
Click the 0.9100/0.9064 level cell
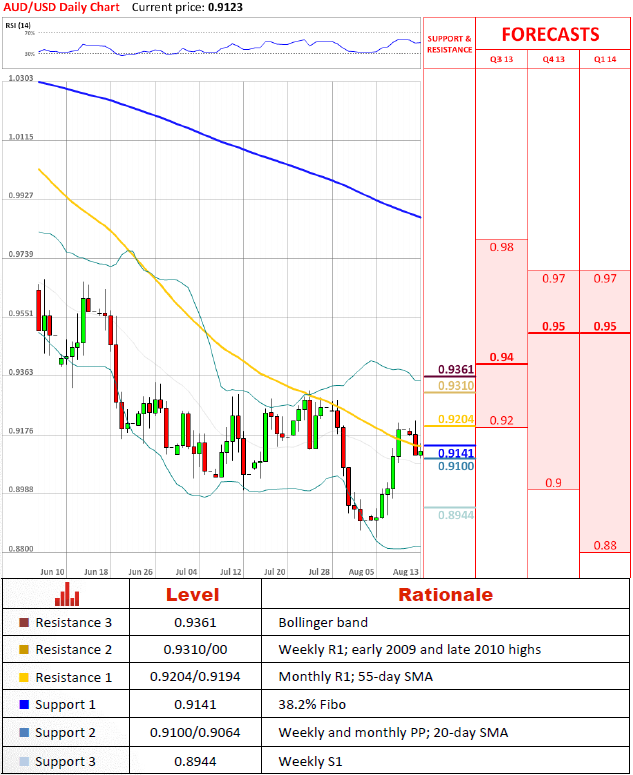click(x=195, y=732)
